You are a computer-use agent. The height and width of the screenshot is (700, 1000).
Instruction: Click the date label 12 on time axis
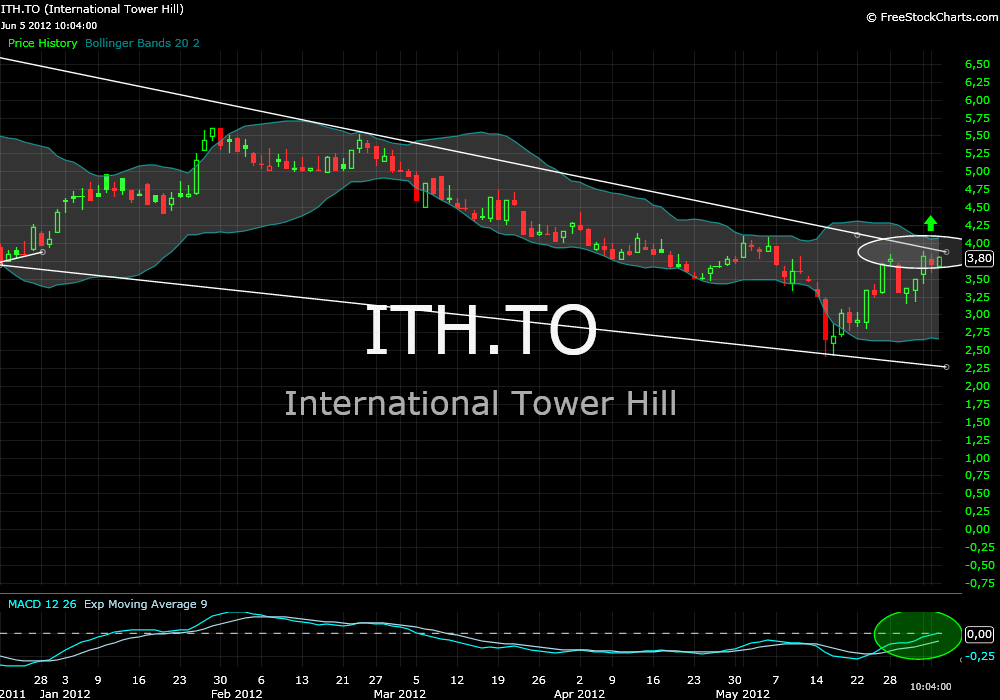coord(457,680)
